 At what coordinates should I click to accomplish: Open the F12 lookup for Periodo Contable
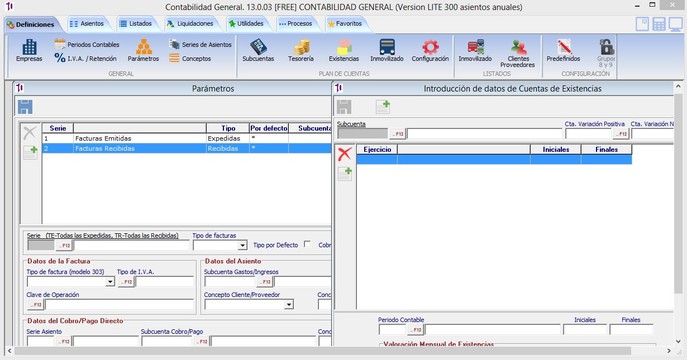click(416, 330)
